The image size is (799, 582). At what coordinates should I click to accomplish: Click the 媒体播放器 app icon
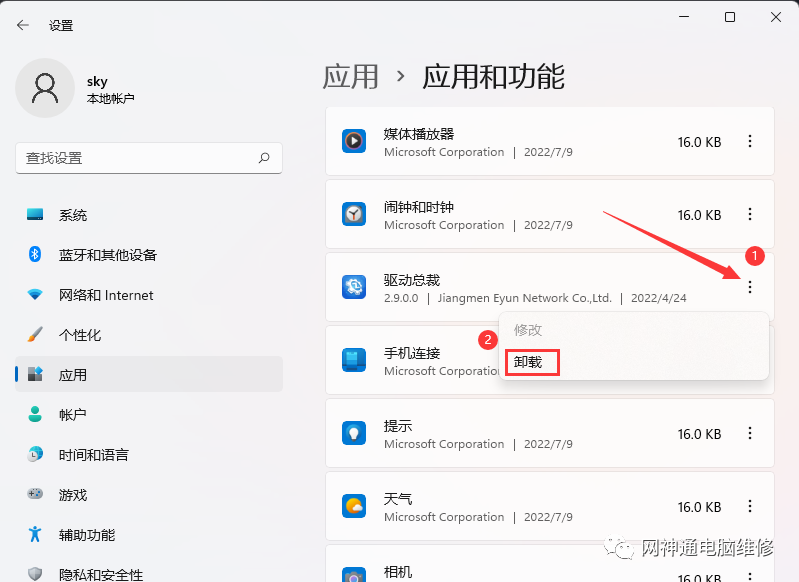pos(354,141)
